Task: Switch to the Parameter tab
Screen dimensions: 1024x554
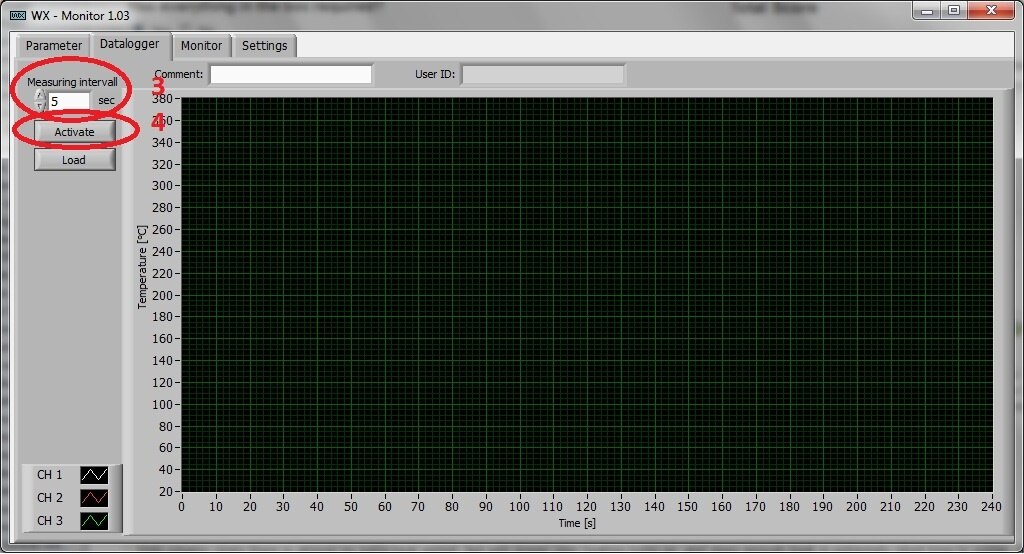Action: tap(54, 46)
